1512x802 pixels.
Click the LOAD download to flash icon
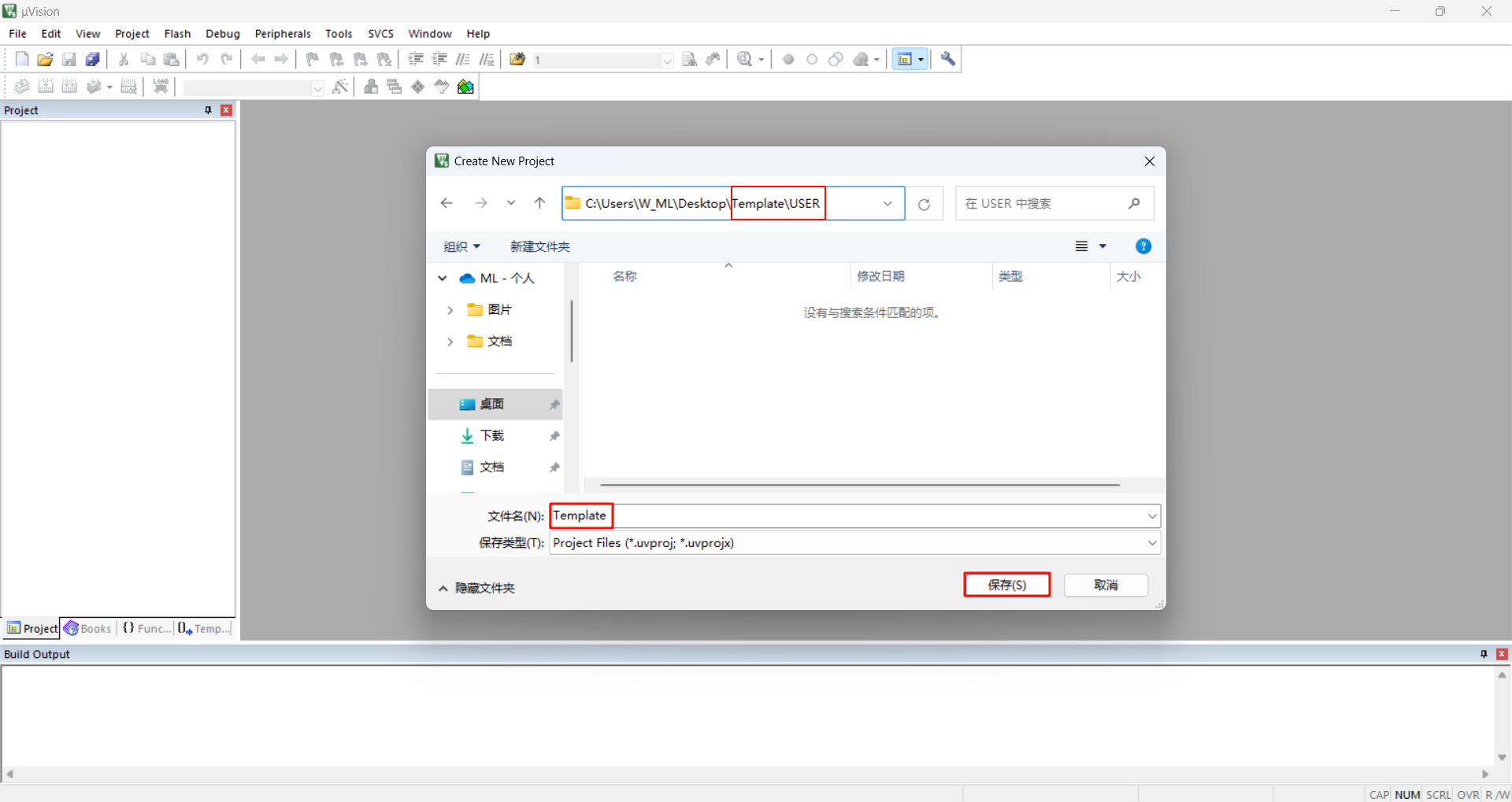(x=161, y=87)
